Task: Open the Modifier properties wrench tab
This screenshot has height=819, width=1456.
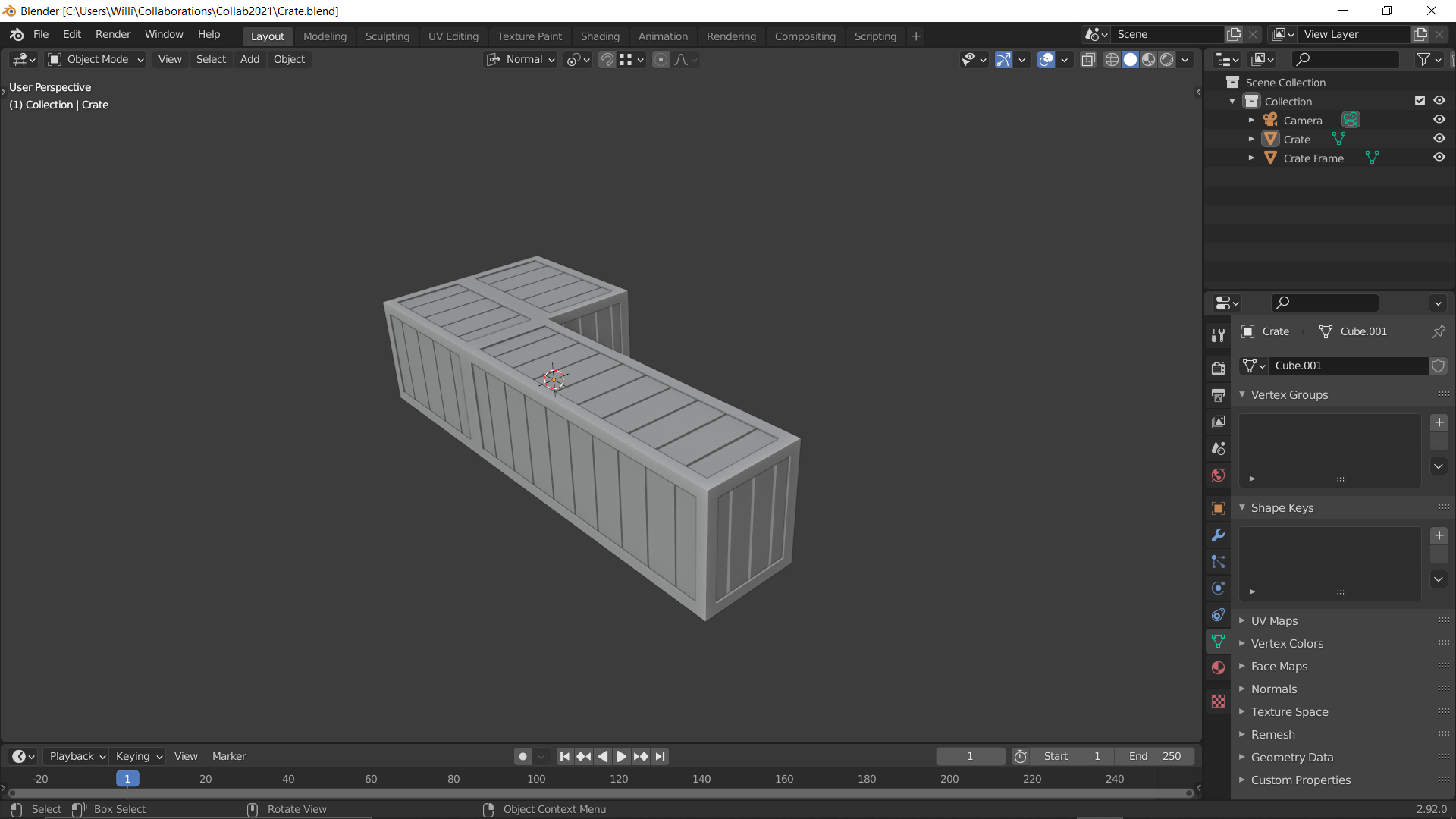Action: click(x=1218, y=535)
